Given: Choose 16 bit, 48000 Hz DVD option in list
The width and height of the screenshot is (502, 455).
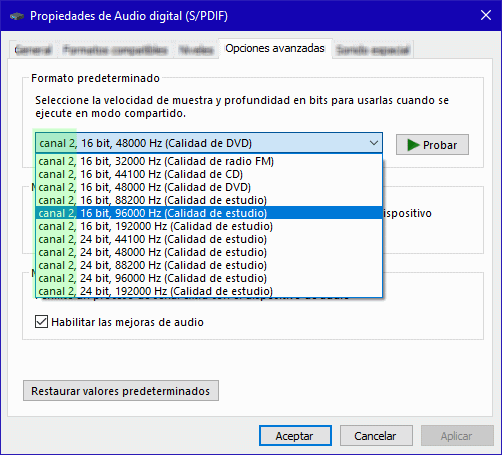Looking at the screenshot, I should [x=209, y=187].
